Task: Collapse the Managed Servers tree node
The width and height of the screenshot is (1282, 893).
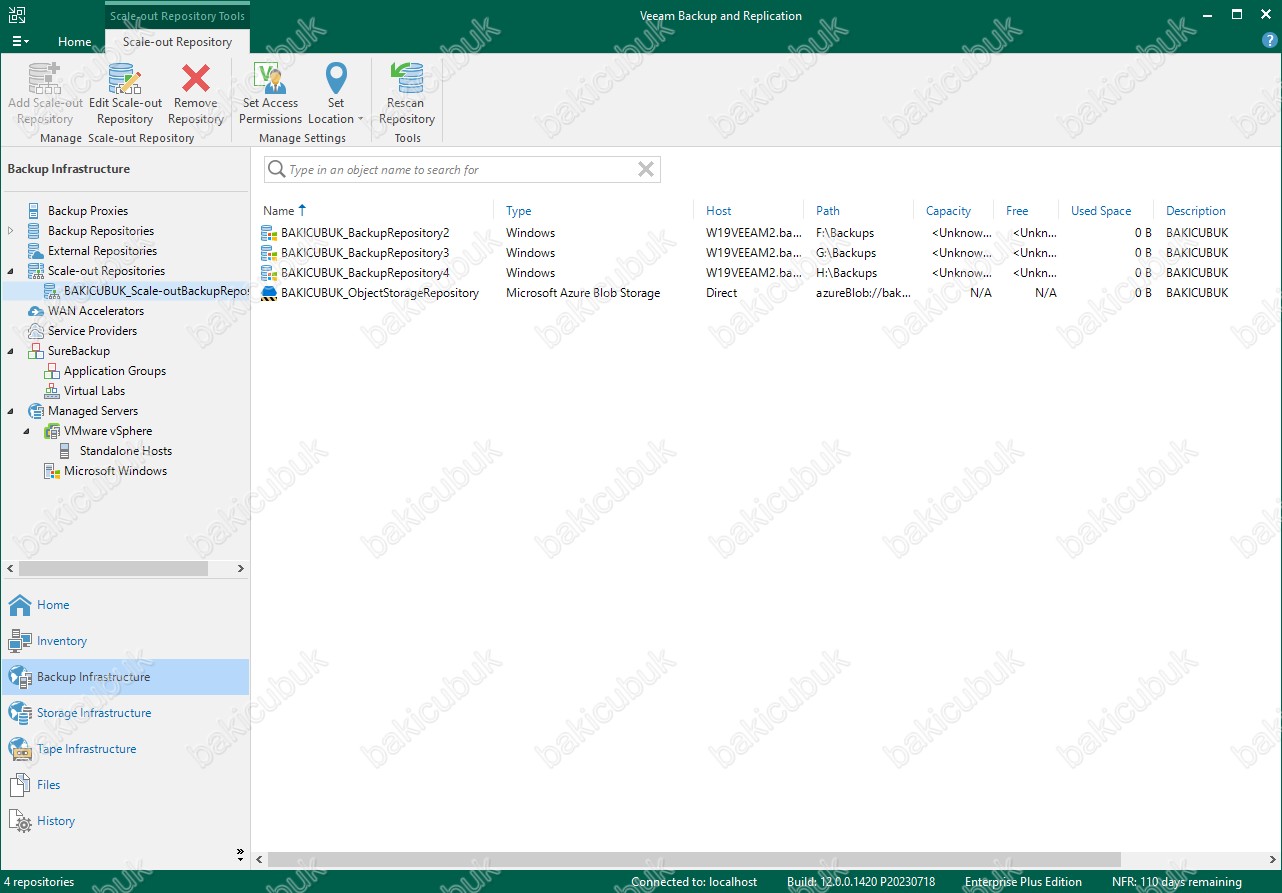Action: click(11, 411)
